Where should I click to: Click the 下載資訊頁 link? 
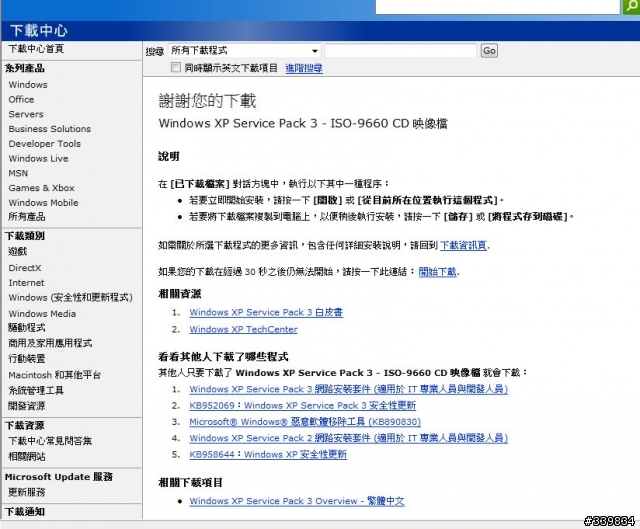tap(464, 245)
